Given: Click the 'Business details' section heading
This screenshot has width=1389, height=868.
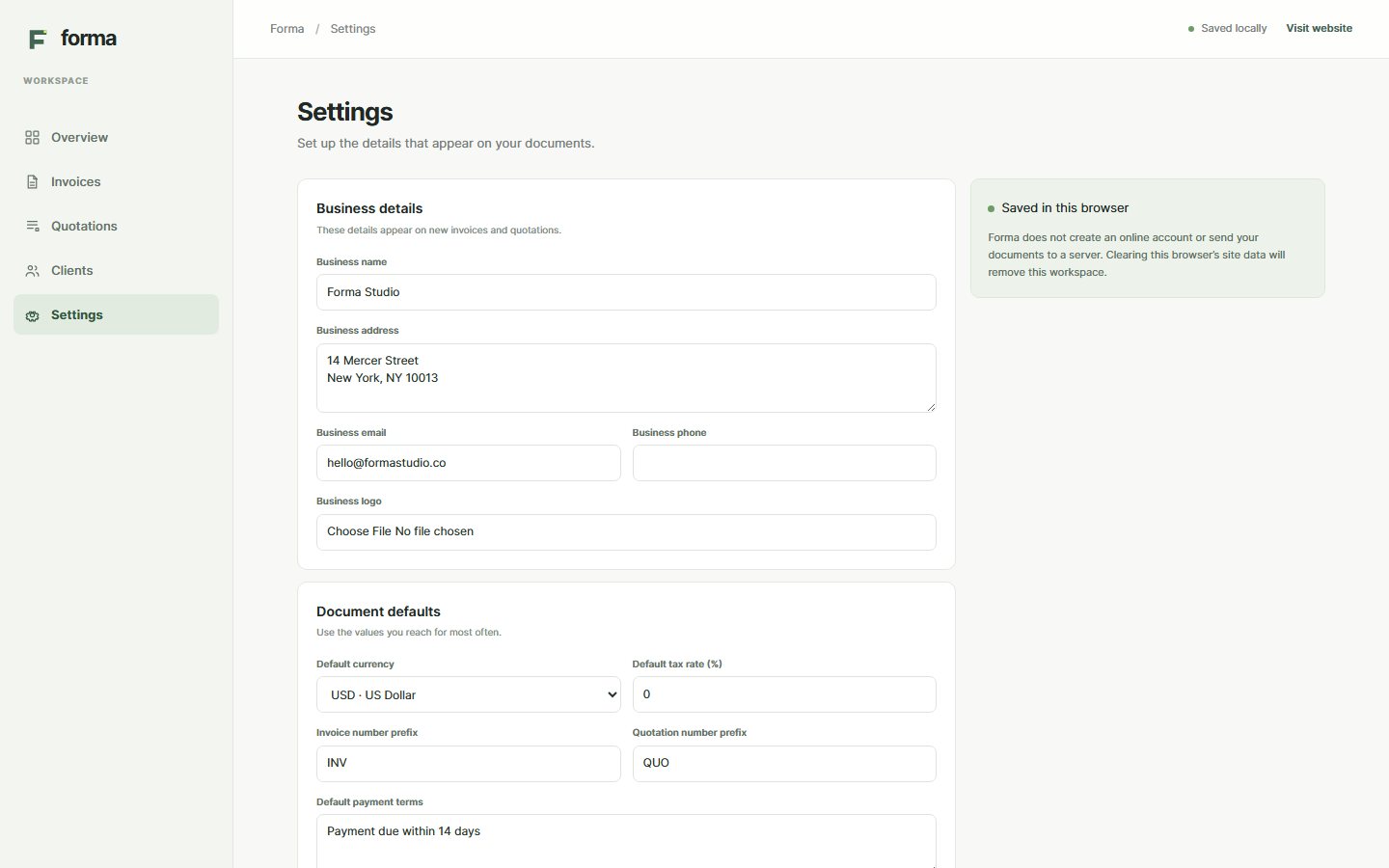Looking at the screenshot, I should 369,208.
